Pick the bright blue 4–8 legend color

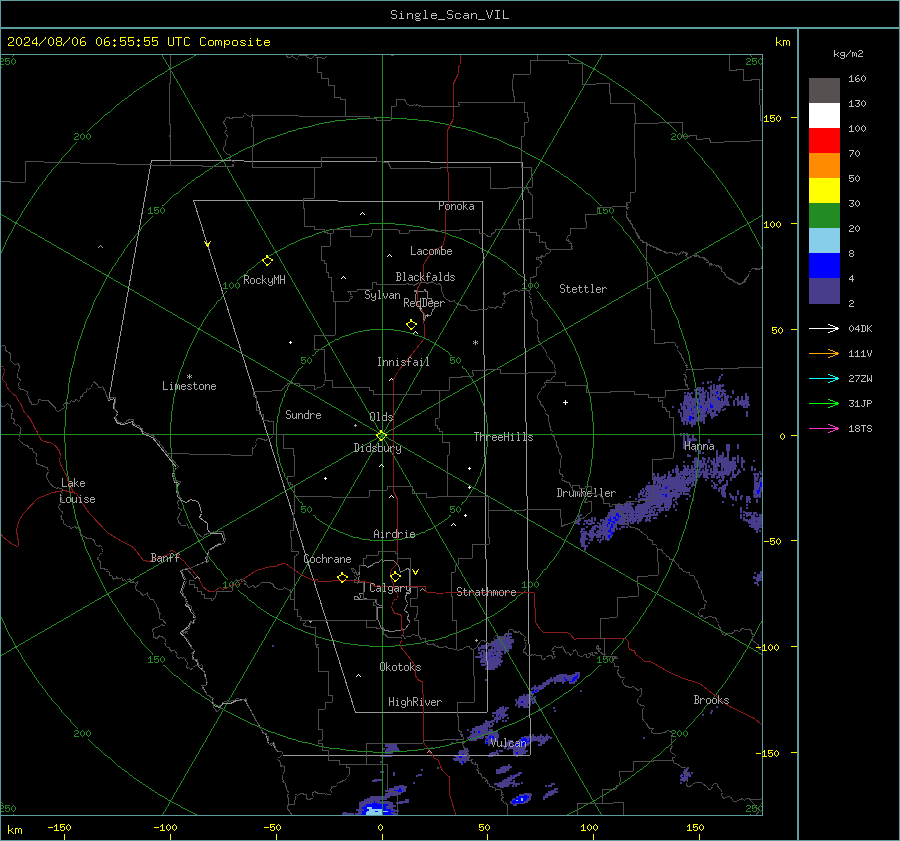click(x=824, y=265)
